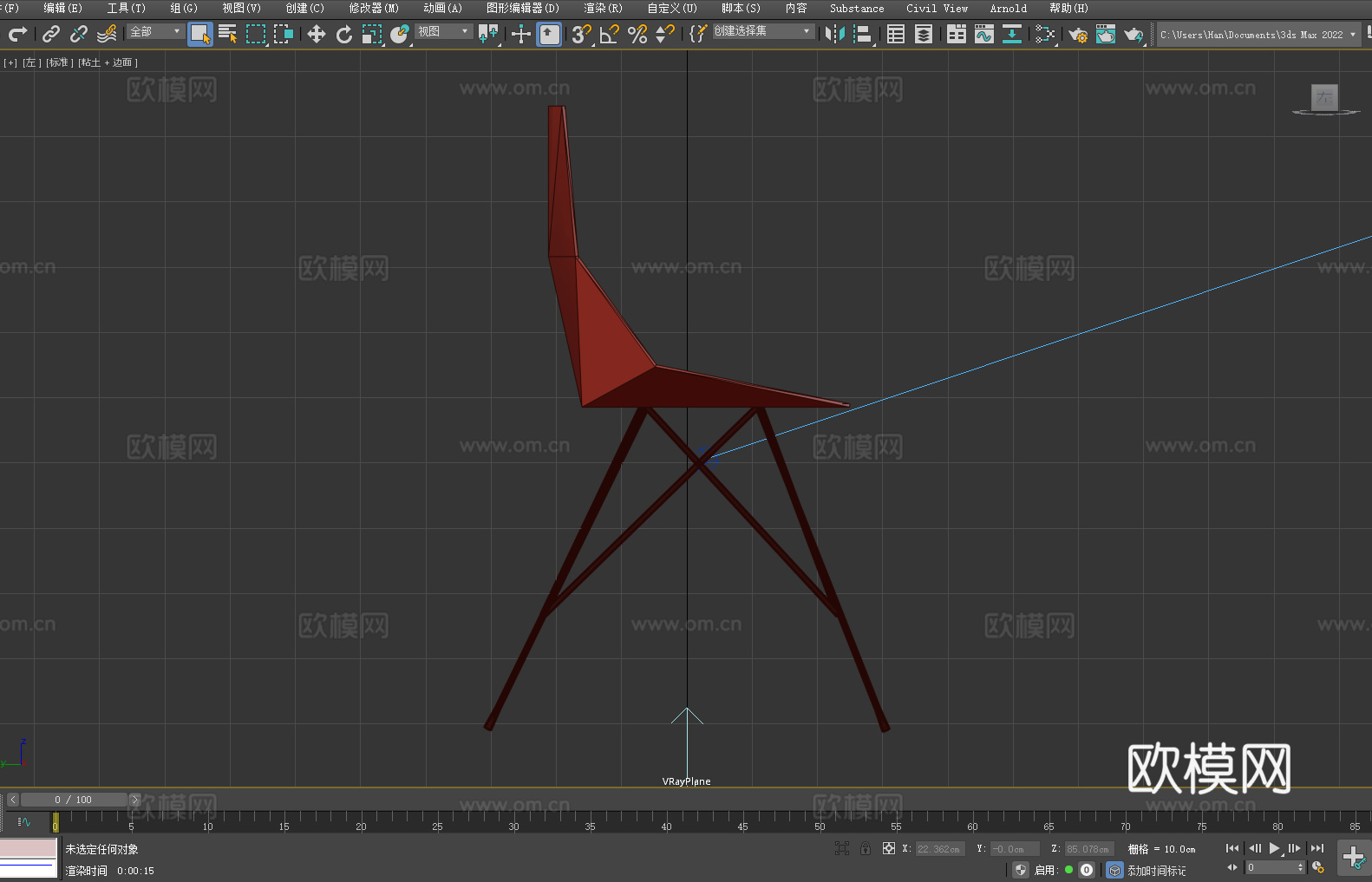Viewport: 1372px width, 882px height.
Task: Open Select by Name list
Action: click(x=228, y=34)
